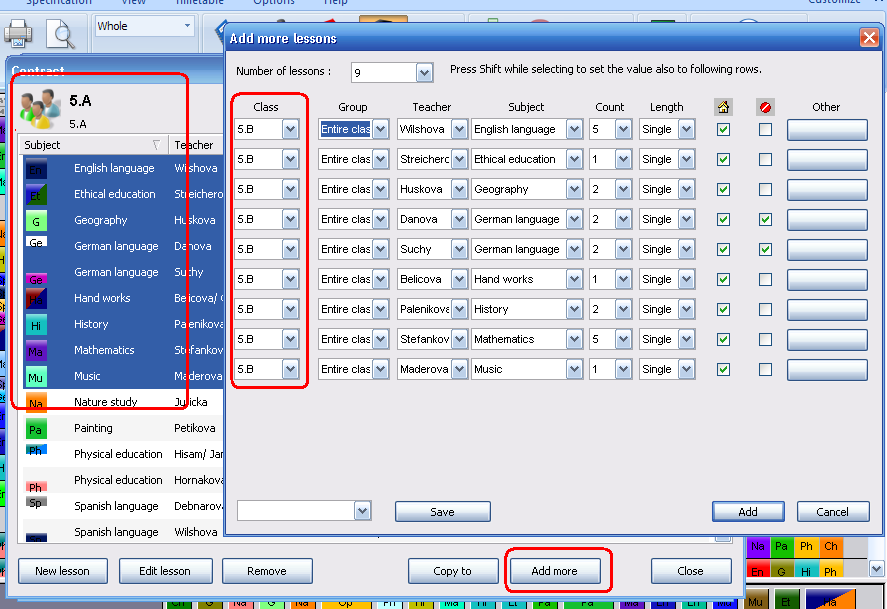887x609 pixels.
Task: Click the Other button for Music row
Action: [827, 369]
